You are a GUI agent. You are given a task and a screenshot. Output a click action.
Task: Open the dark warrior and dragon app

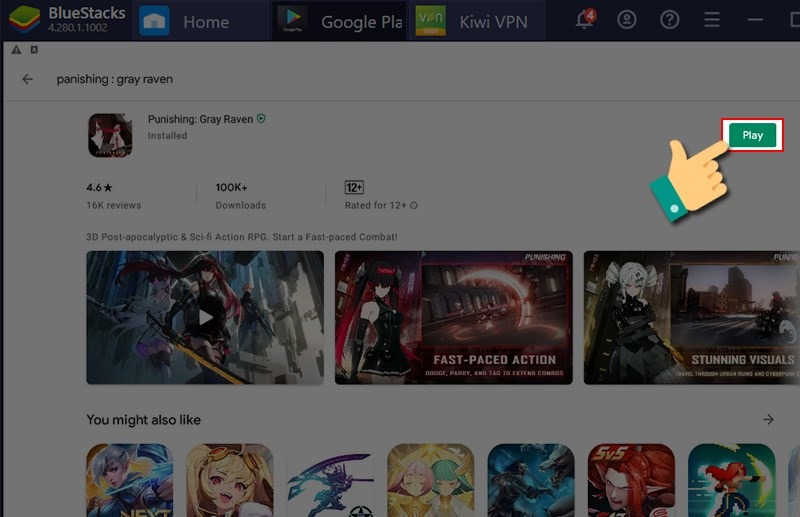pyautogui.click(x=531, y=480)
